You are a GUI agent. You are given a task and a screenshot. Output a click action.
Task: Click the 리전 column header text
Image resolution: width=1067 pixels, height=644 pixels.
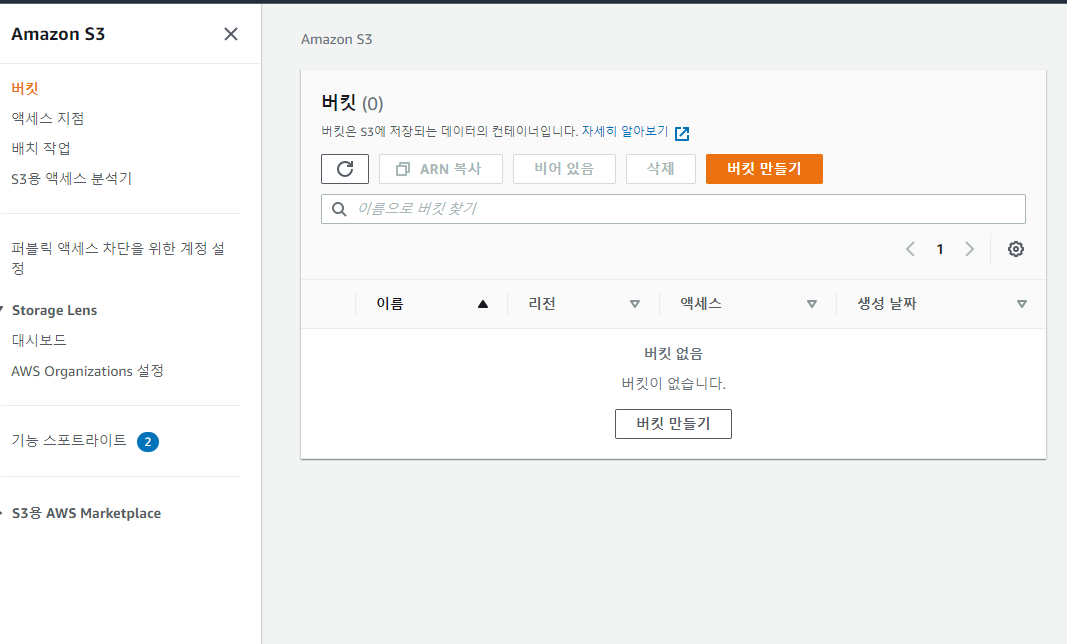(542, 304)
